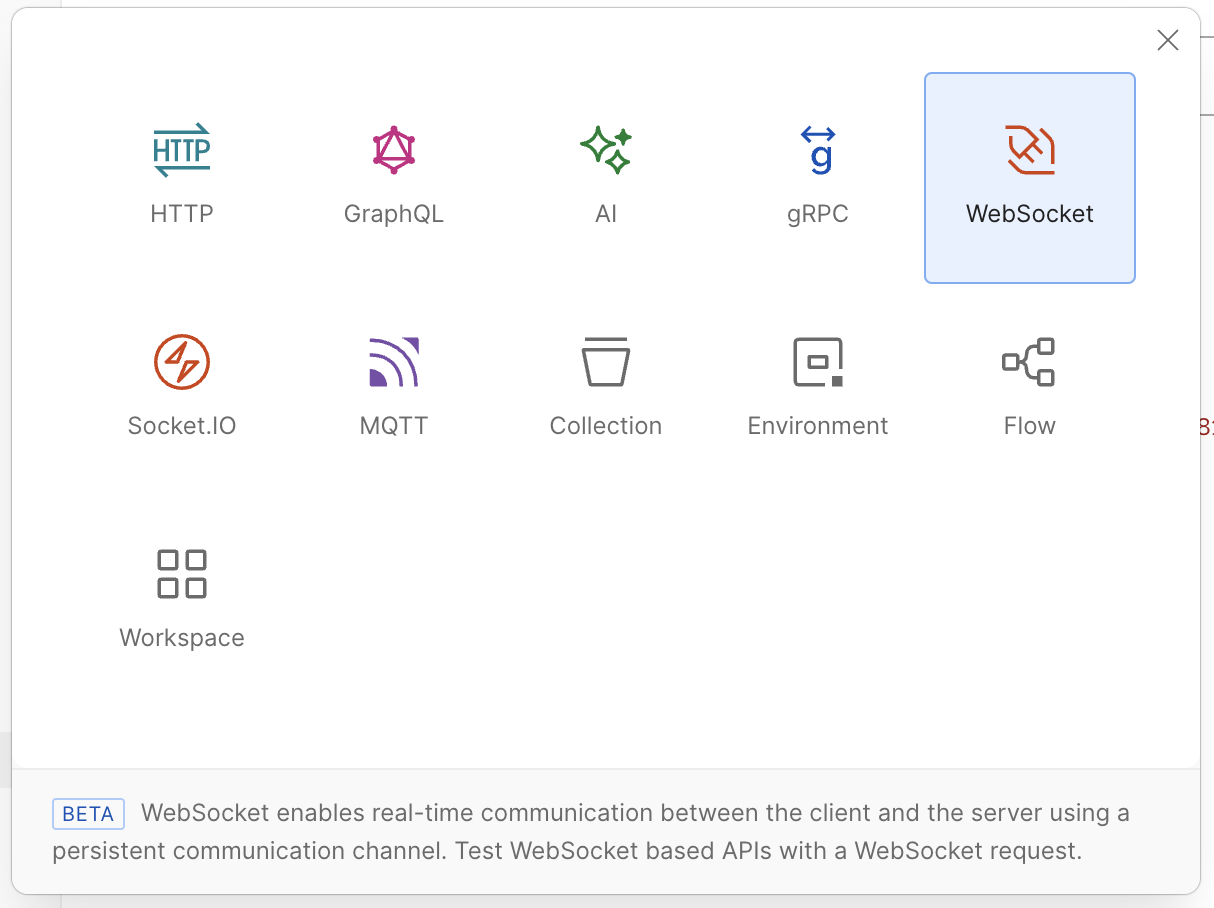Click the BETA badge in footer
Screen dimensions: 1214x908
[x=88, y=814]
